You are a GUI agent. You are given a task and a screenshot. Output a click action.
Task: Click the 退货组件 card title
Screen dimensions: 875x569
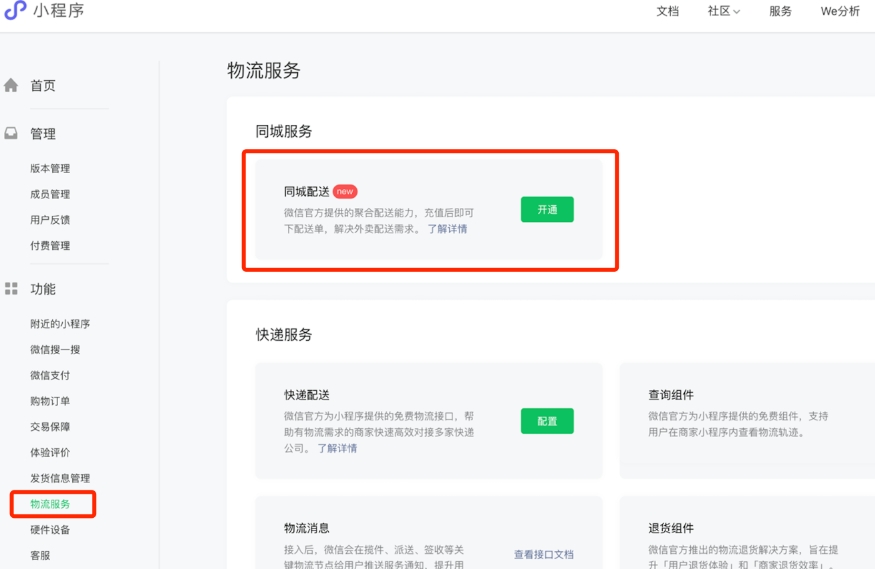(x=671, y=528)
